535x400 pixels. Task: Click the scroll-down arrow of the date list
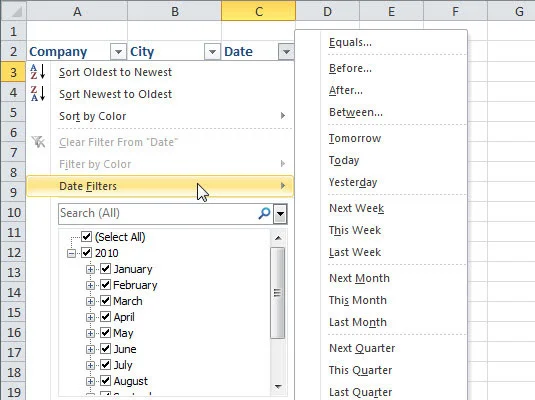coord(278,386)
